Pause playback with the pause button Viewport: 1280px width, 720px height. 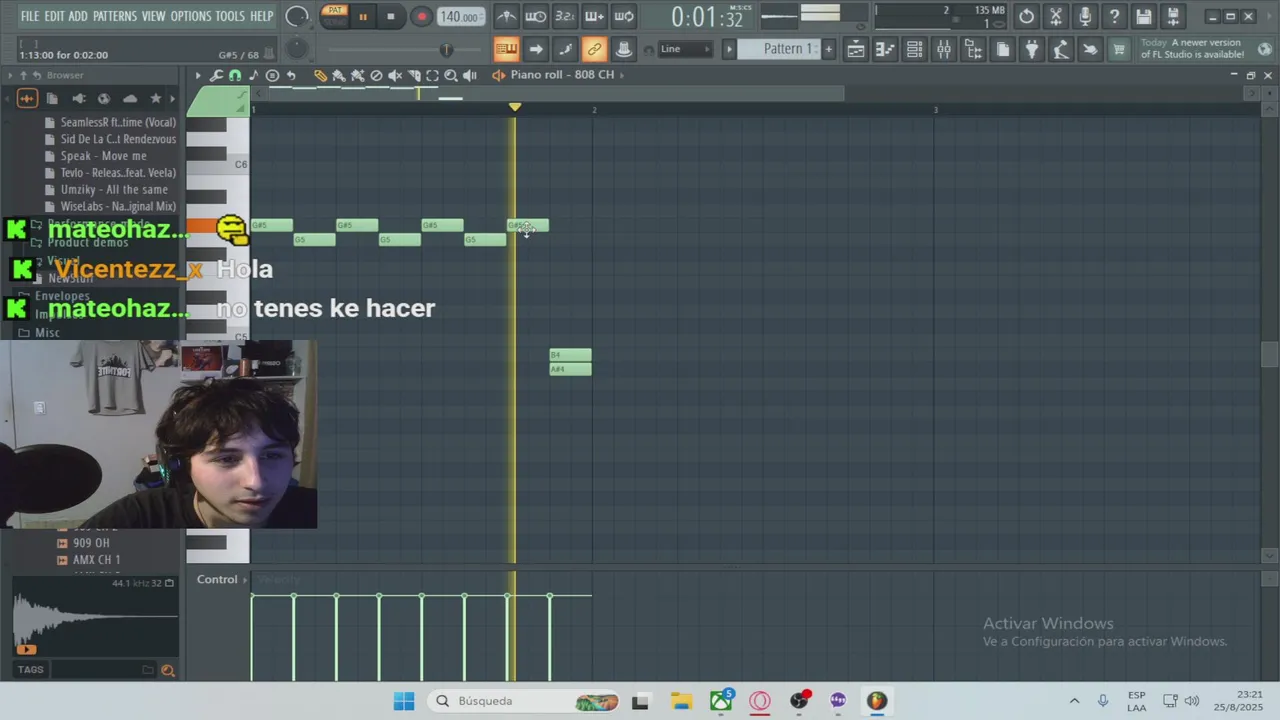362,16
